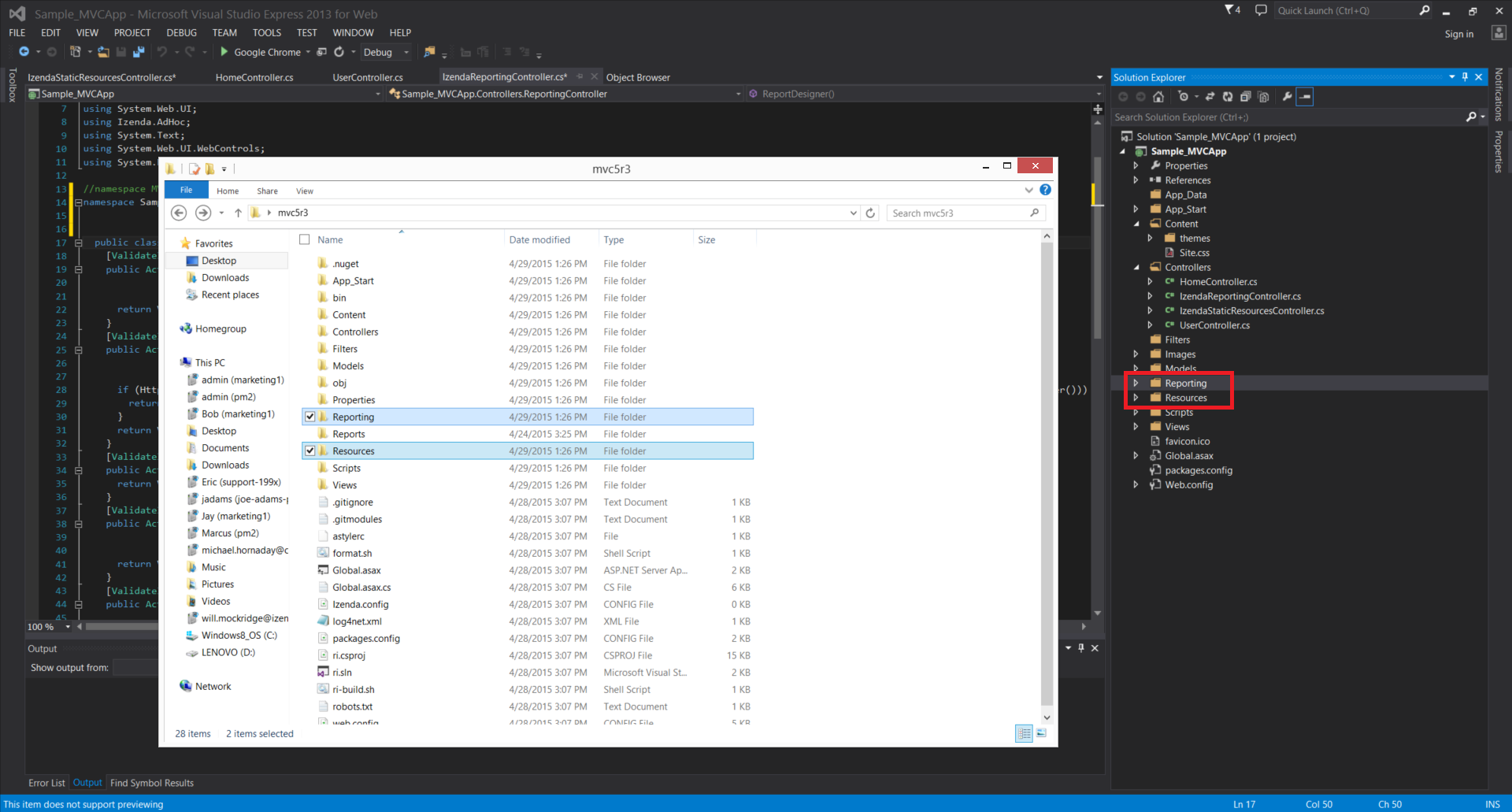Click the Browser Link icon beside Google Chrome
This screenshot has width=1512, height=812.
click(x=321, y=52)
